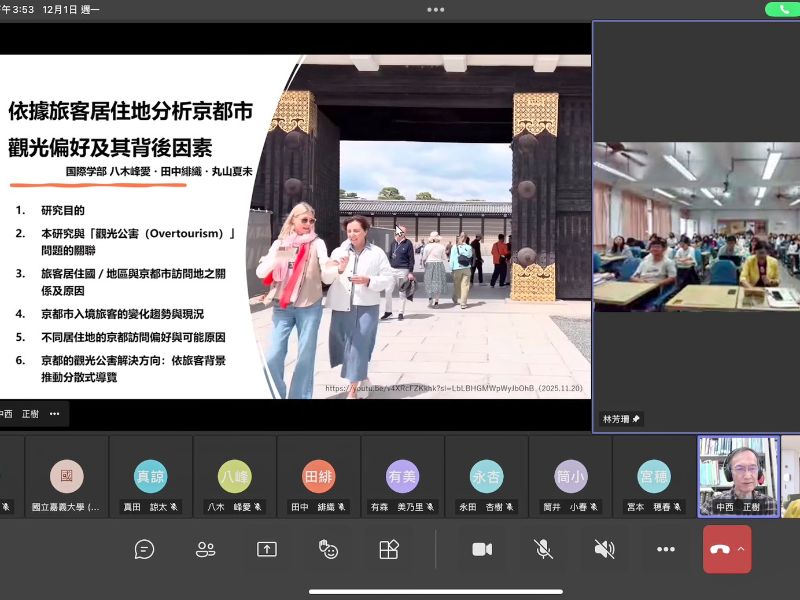Unmute the speaker audio

coord(603,549)
